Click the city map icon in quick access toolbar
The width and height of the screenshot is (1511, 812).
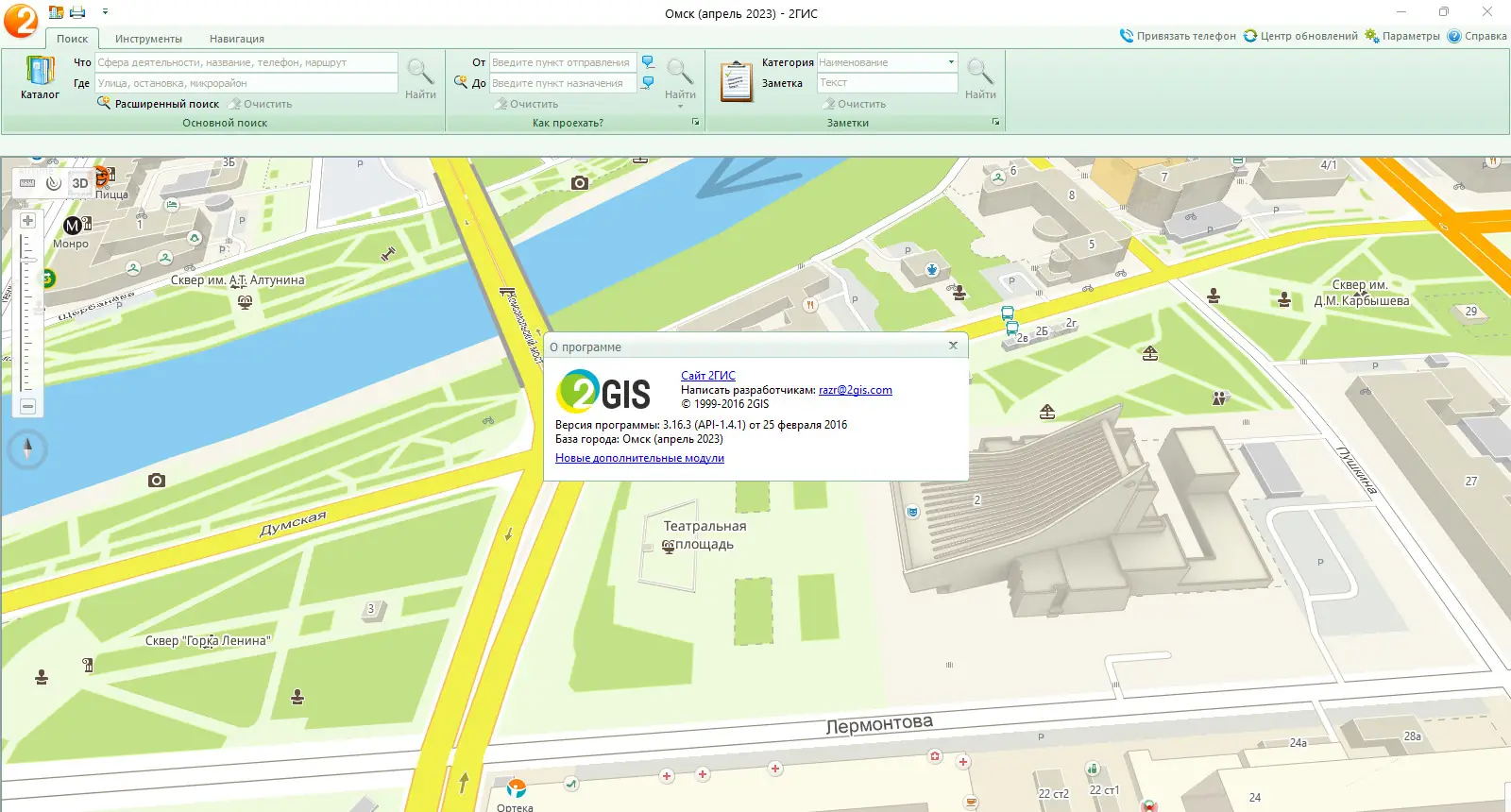coord(56,12)
